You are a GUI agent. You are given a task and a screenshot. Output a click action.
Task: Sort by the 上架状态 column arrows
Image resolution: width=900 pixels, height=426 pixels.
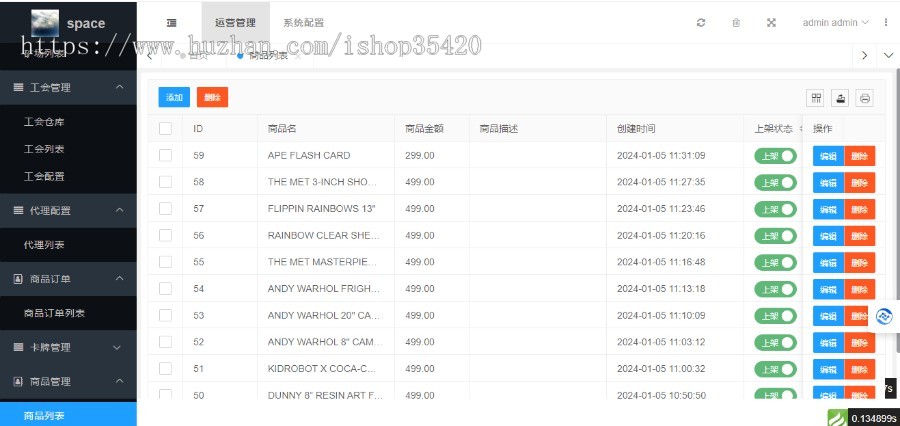click(801, 129)
